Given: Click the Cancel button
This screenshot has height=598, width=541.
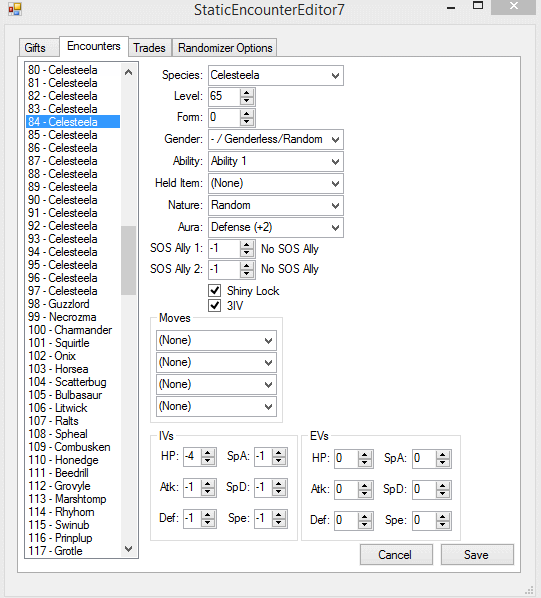Looking at the screenshot, I should (x=396, y=555).
